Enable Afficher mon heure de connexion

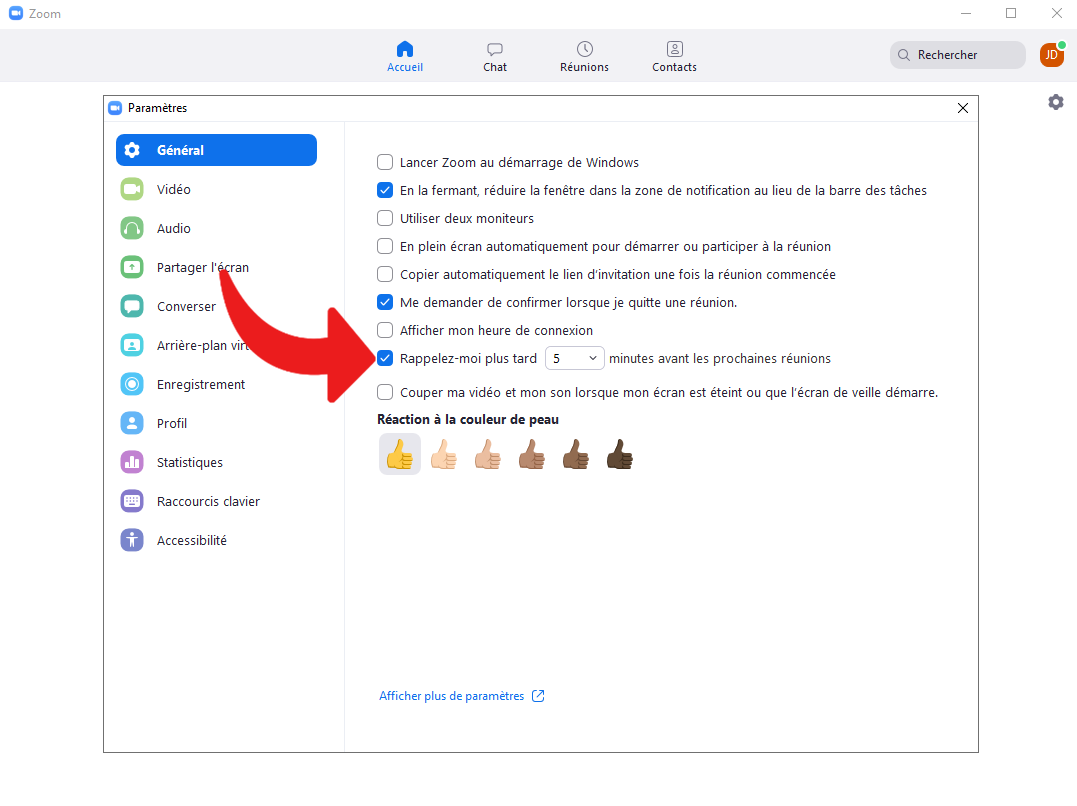tap(385, 331)
